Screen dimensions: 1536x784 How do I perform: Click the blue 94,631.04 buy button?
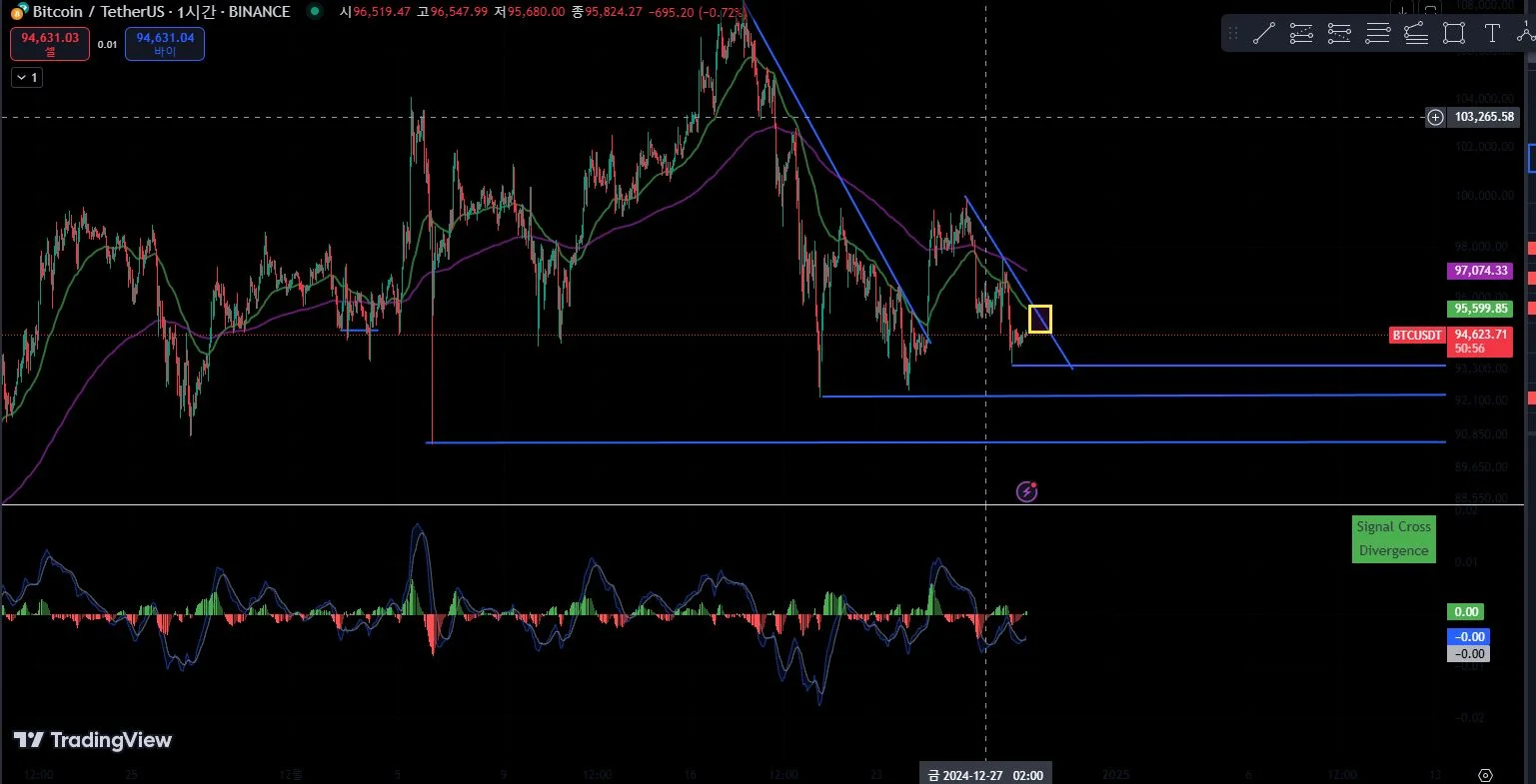tap(165, 44)
